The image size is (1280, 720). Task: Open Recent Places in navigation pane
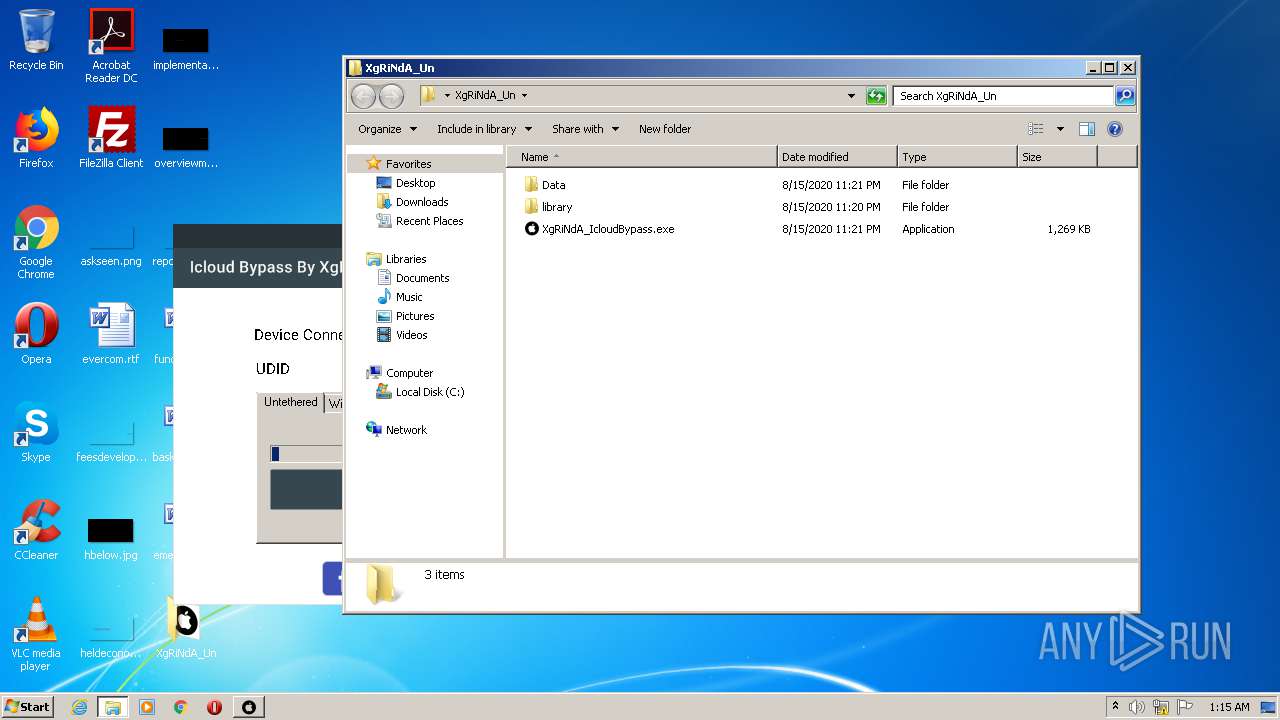point(429,221)
